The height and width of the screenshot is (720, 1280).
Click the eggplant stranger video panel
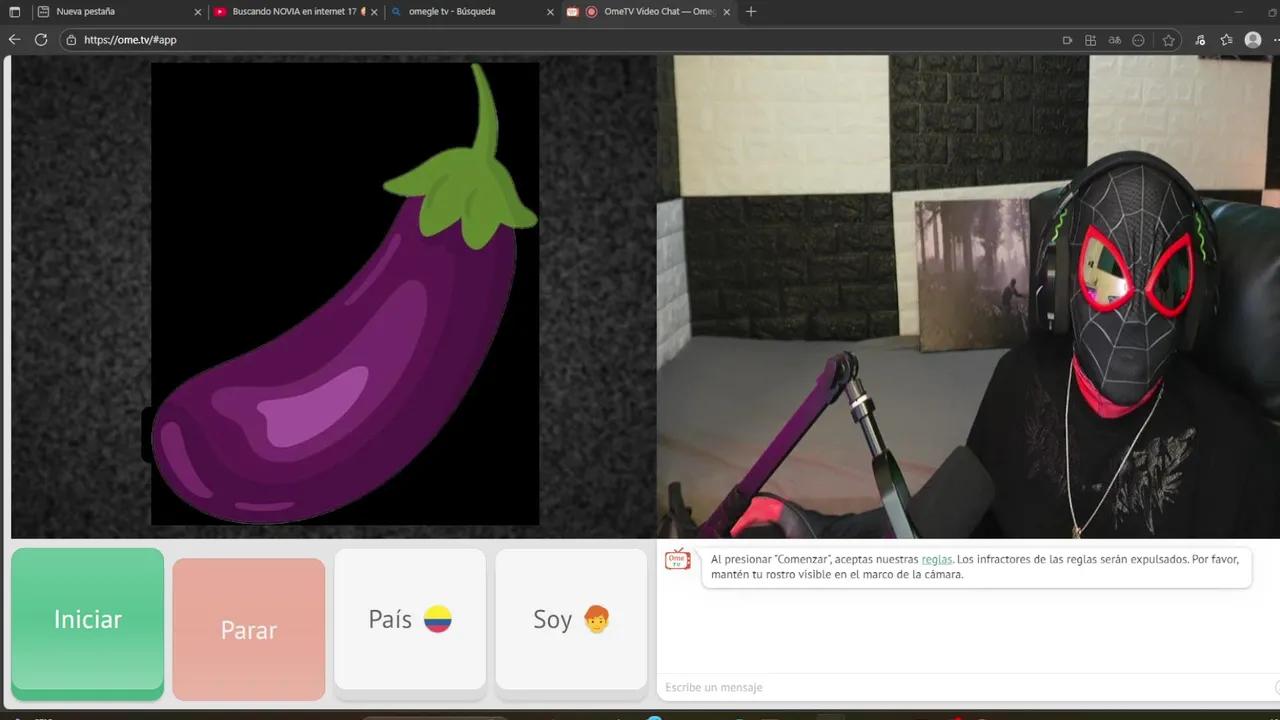(x=333, y=296)
